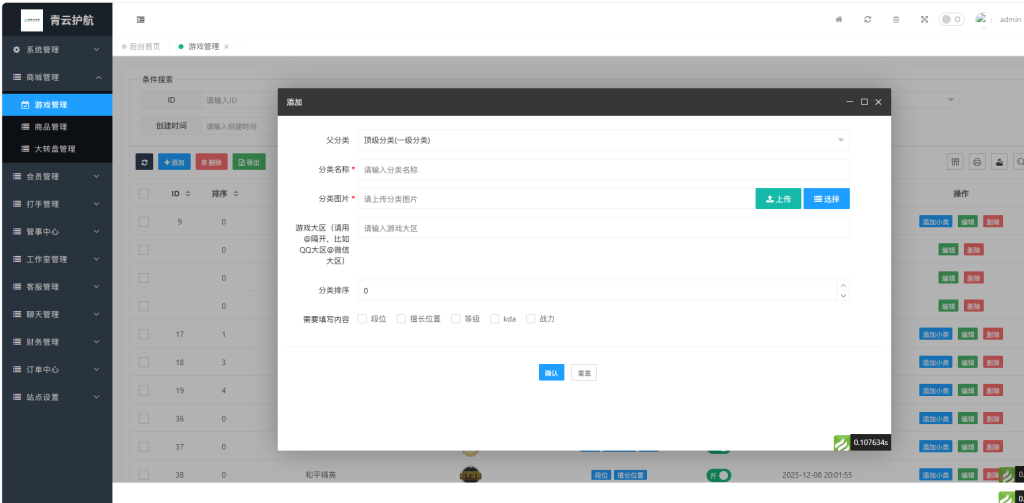1024x503 pixels.
Task: Minimize the 添加 dialog
Action: tap(850, 102)
